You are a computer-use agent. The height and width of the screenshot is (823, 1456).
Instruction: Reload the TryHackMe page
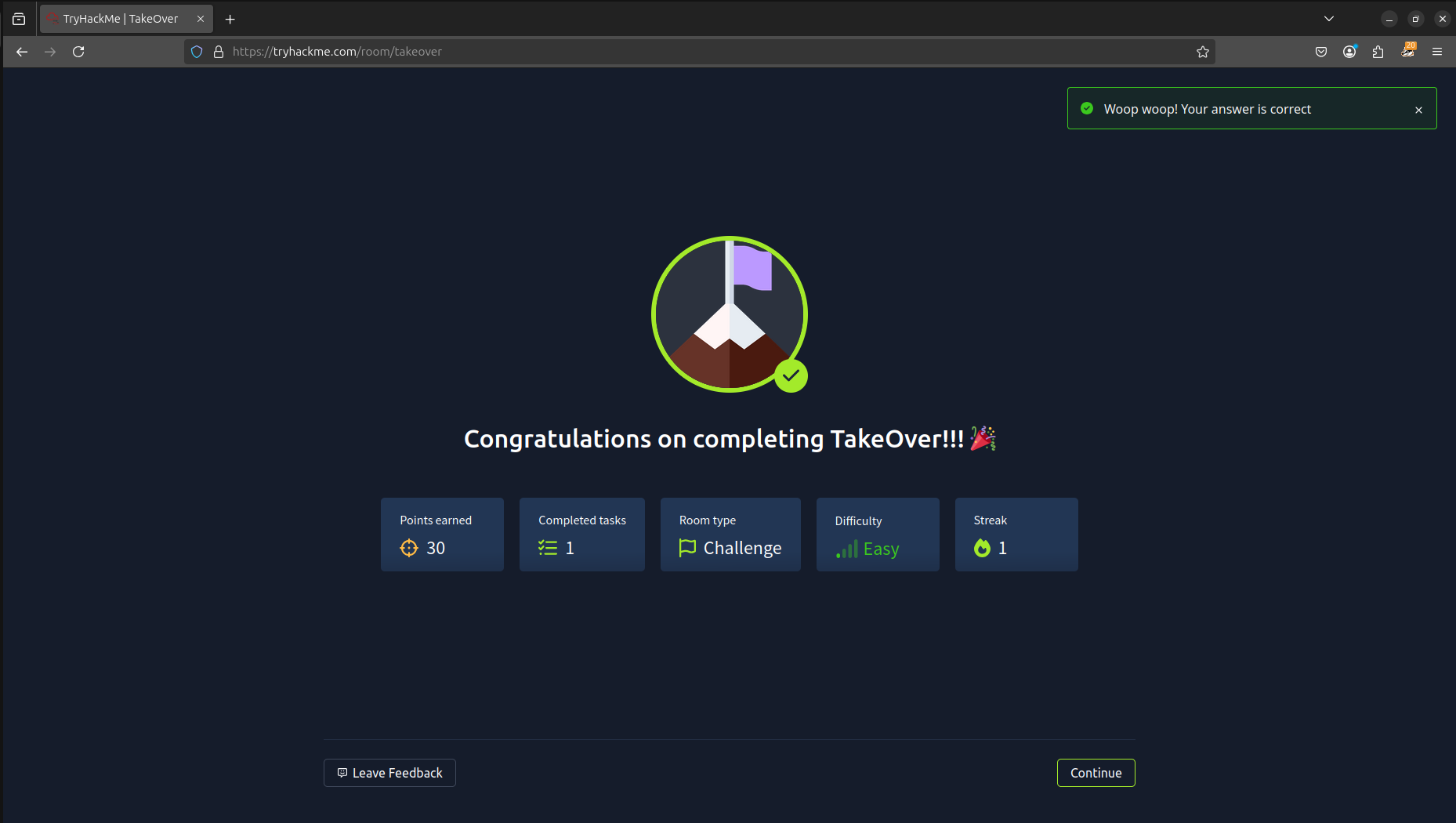(x=78, y=52)
